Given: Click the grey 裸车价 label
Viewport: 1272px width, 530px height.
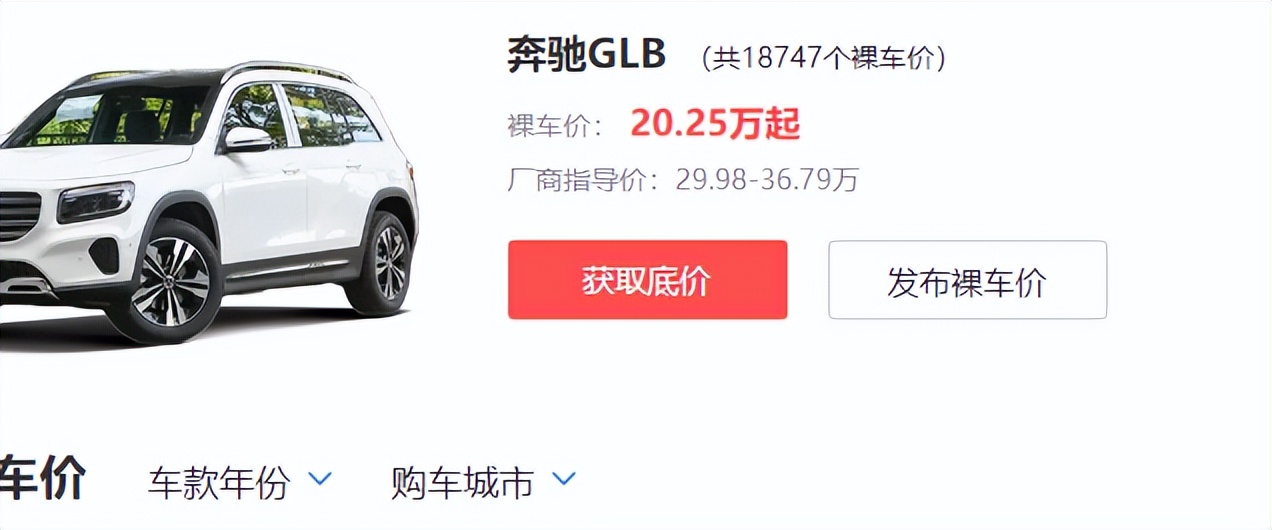Looking at the screenshot, I should coord(555,126).
